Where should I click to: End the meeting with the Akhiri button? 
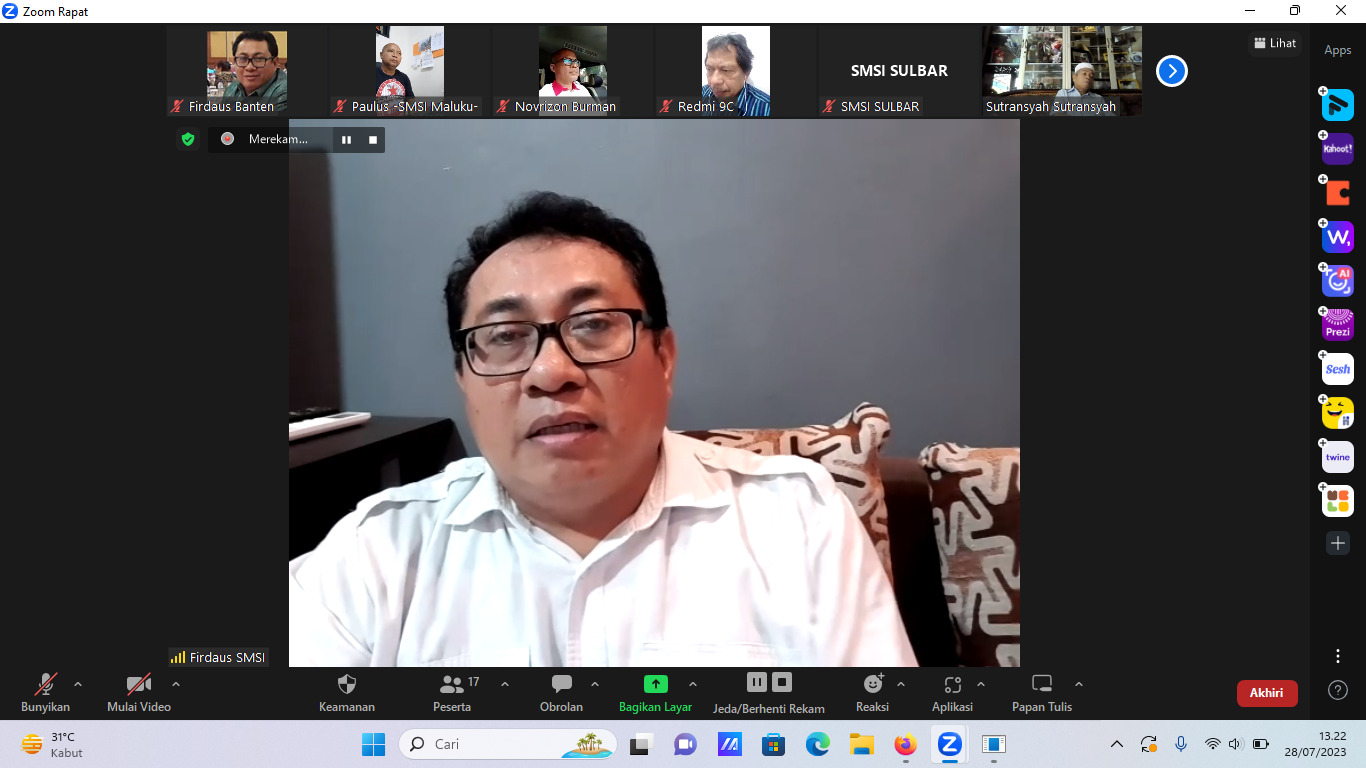1267,692
